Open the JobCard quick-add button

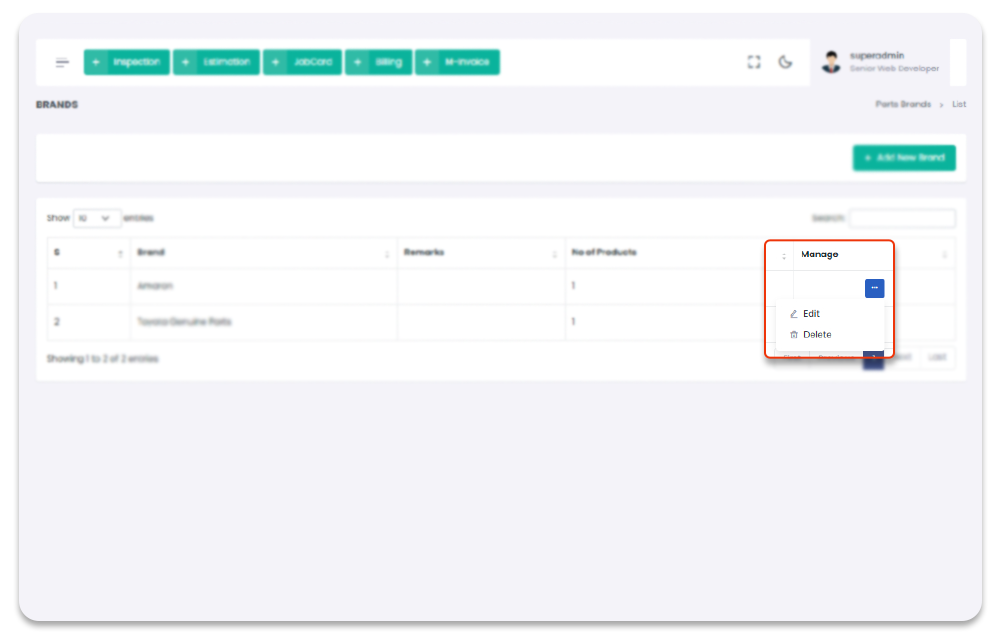(303, 62)
